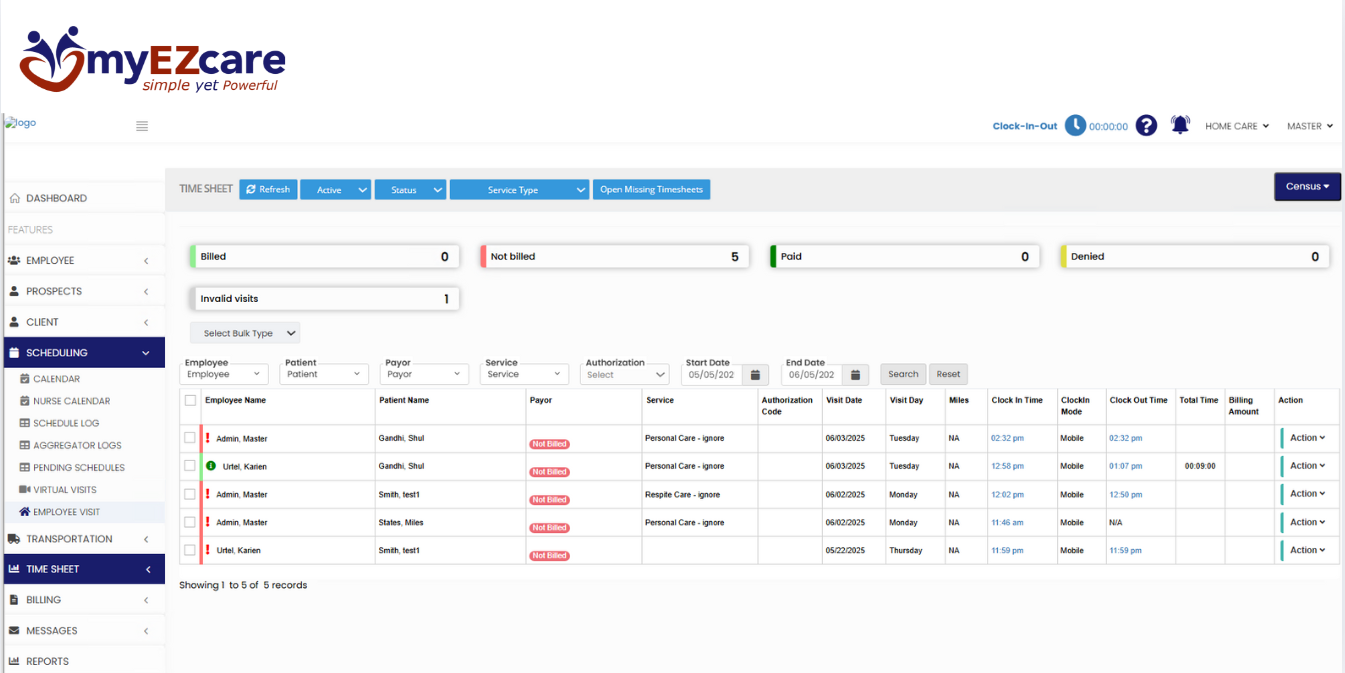The height and width of the screenshot is (673, 1345).
Task: Click the Transportation truck icon
Action: (x=14, y=539)
